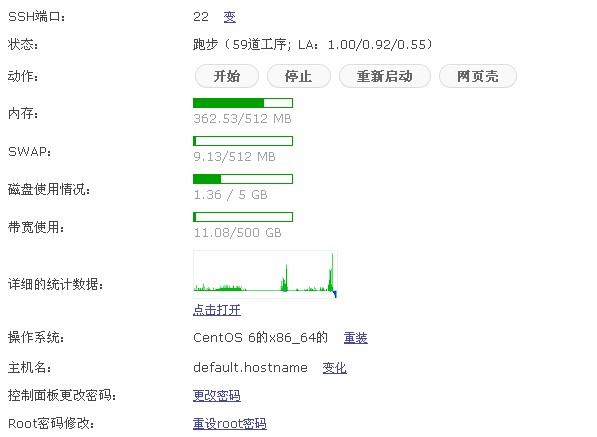Viewport: 597px width, 437px height.
Task: Click the 内存 memory usage bar
Action: (x=243, y=103)
